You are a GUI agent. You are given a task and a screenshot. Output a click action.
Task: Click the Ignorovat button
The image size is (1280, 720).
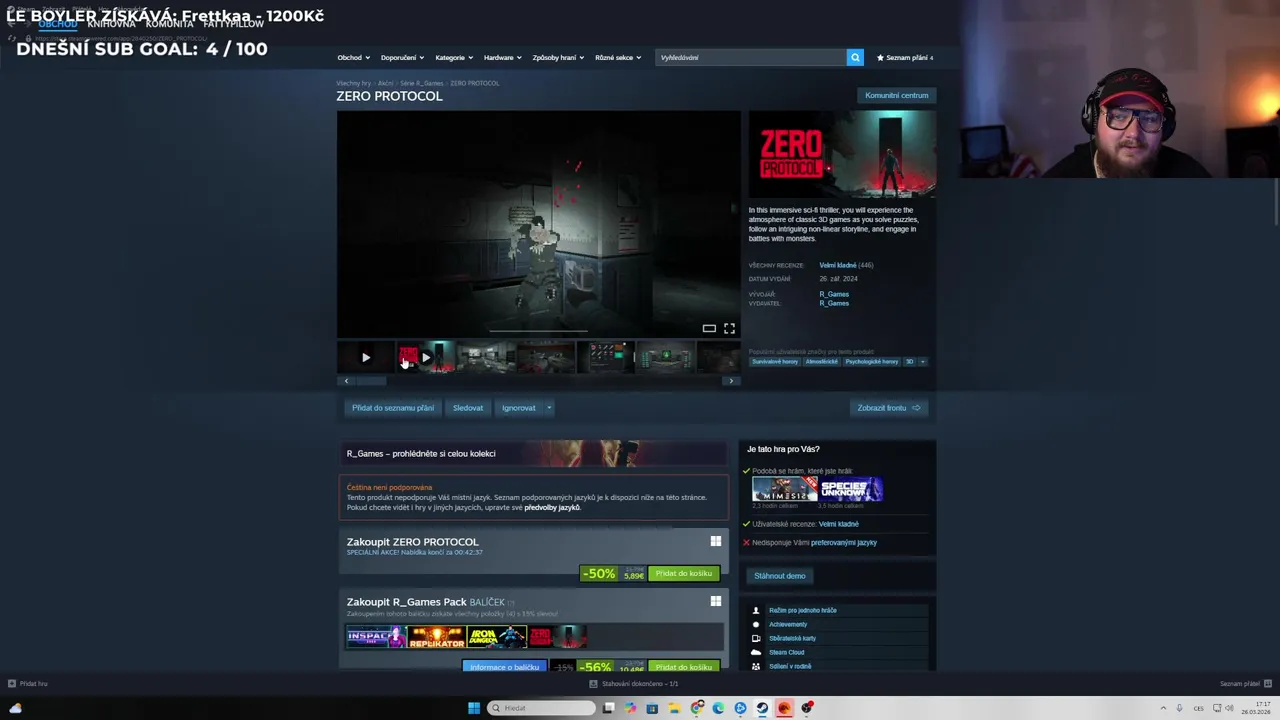(x=519, y=408)
